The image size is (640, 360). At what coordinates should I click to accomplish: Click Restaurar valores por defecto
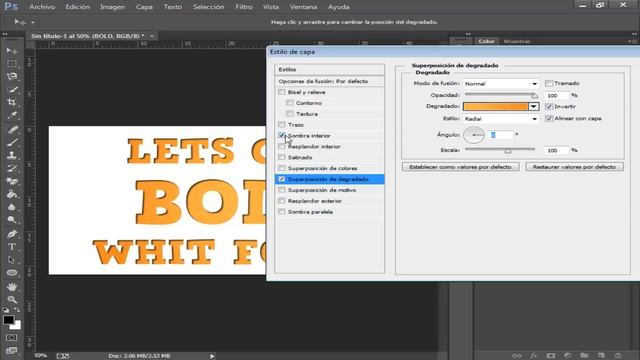click(x=574, y=167)
